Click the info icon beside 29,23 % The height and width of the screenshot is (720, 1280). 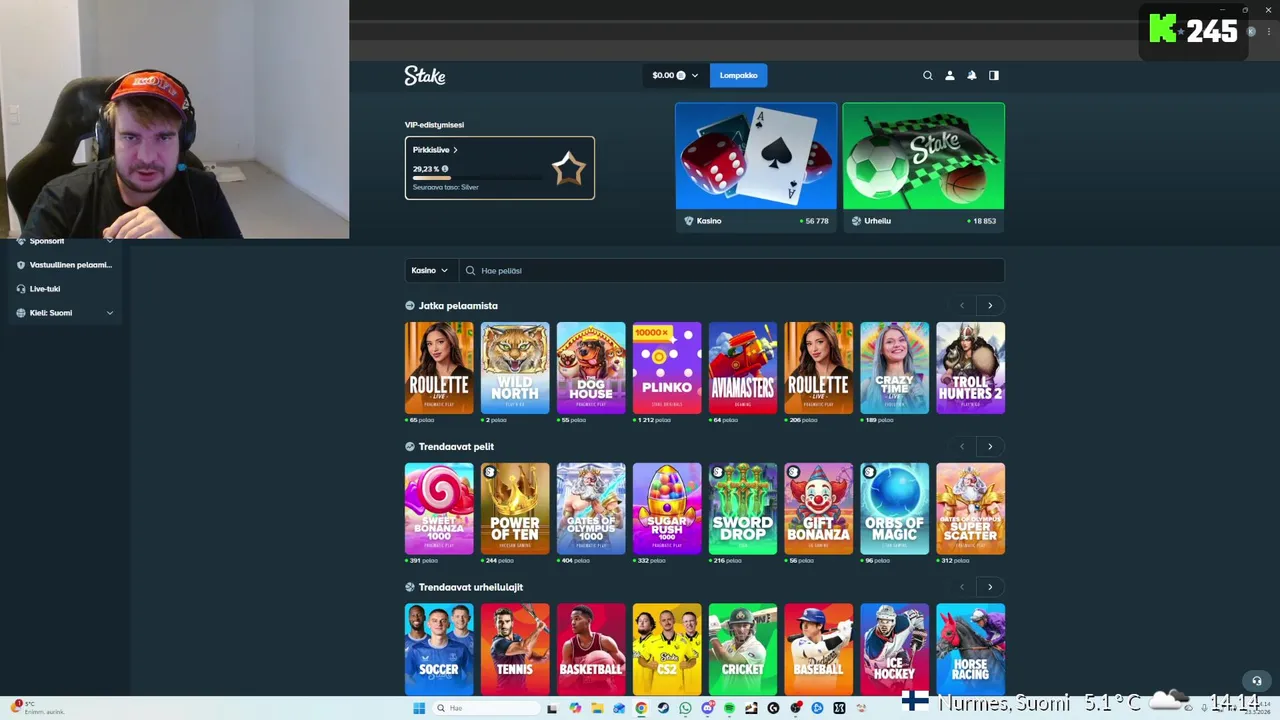click(x=445, y=169)
